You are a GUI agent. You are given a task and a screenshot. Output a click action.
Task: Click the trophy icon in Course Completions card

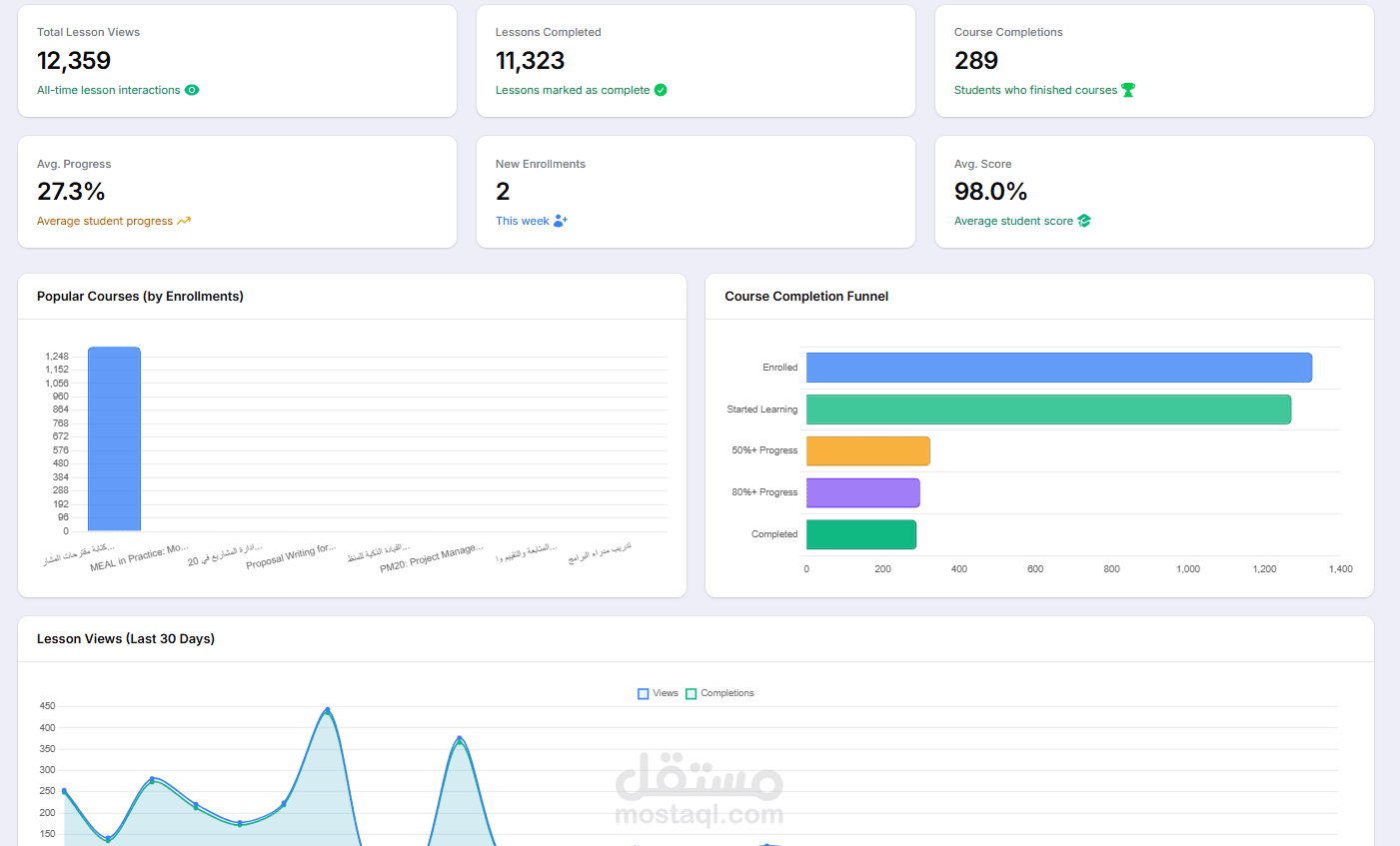[x=1128, y=90]
